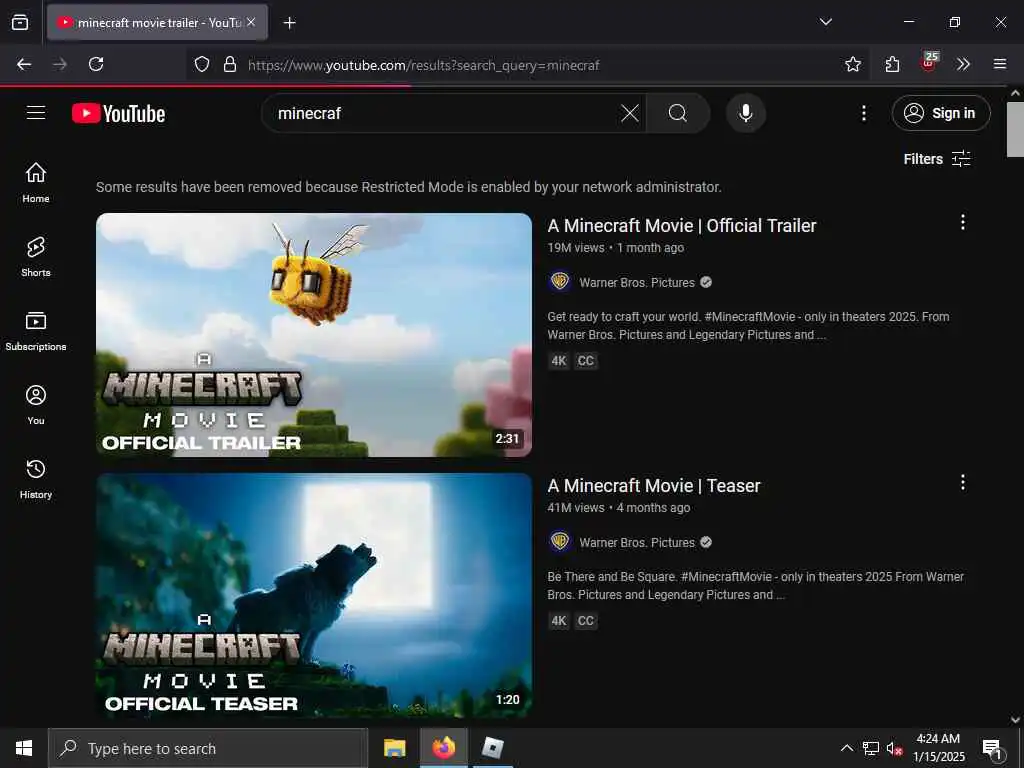The width and height of the screenshot is (1024, 768).
Task: Open File Explorer from the taskbar
Action: [394, 748]
